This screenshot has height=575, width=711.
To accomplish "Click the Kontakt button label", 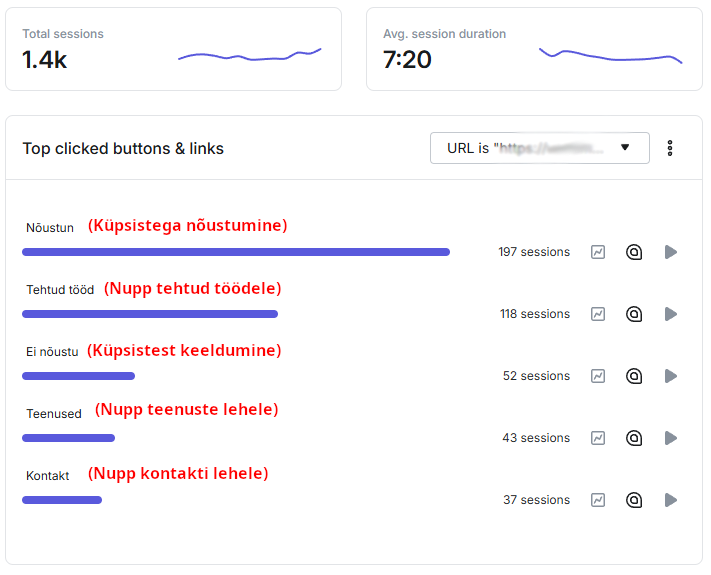I will (x=48, y=476).
